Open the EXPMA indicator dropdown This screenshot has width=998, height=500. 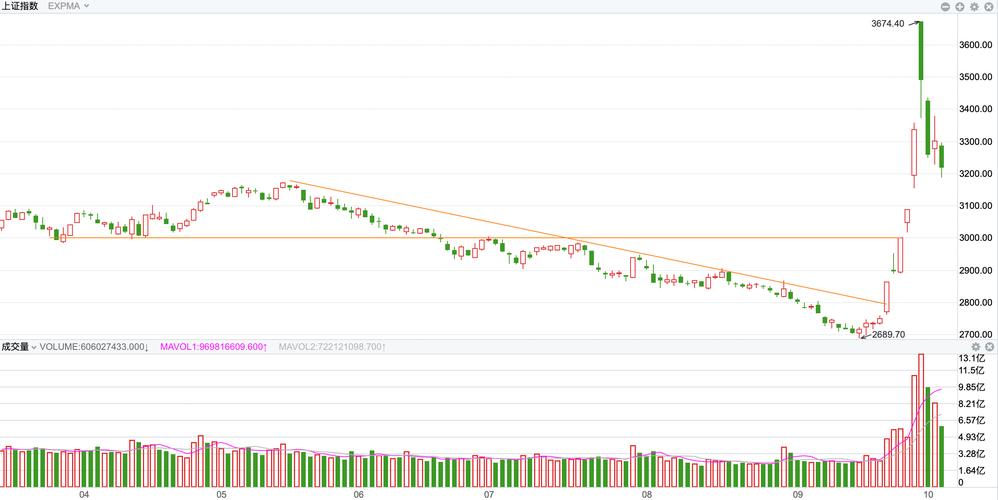[68, 6]
